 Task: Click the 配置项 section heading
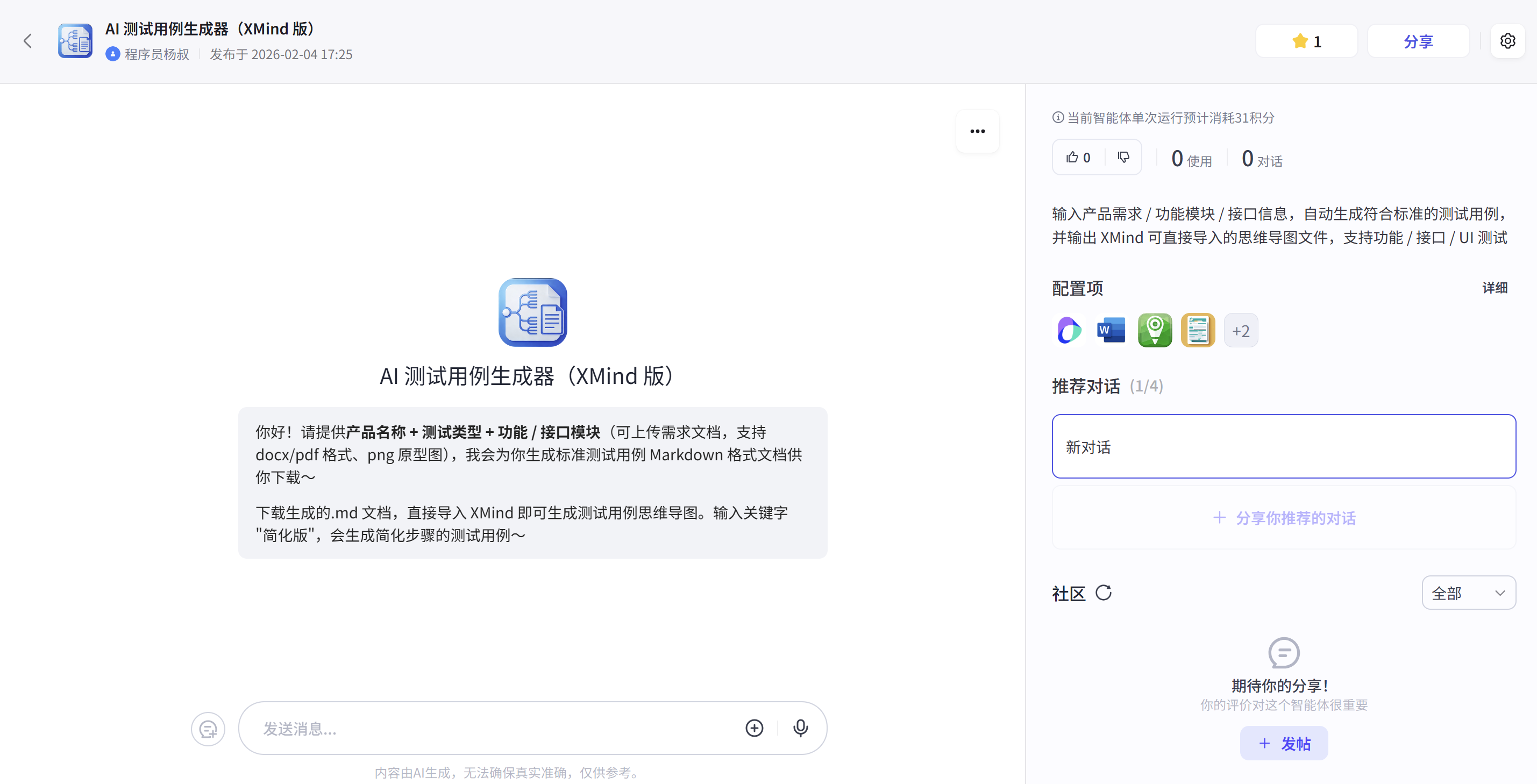click(x=1078, y=289)
